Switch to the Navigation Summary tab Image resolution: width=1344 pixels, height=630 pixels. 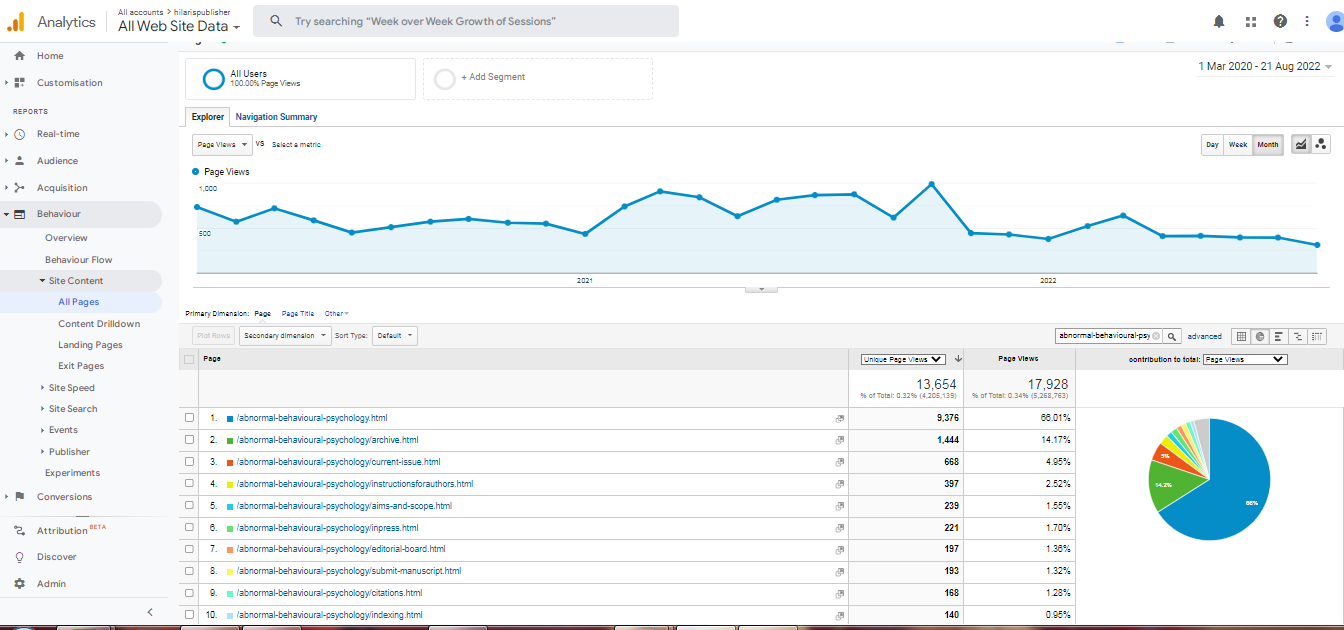click(276, 117)
